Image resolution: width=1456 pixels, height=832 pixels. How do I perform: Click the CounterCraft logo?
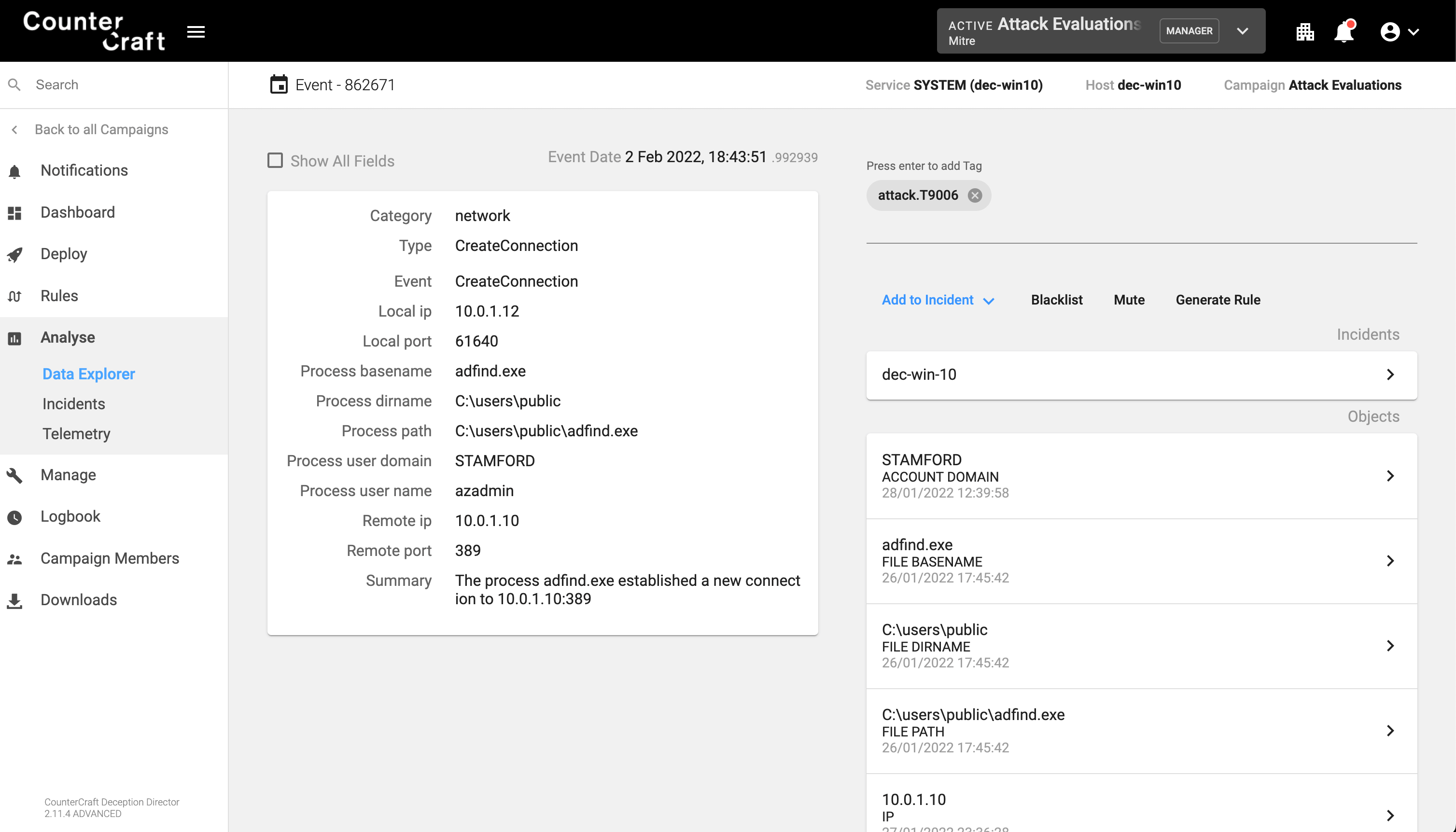94,31
